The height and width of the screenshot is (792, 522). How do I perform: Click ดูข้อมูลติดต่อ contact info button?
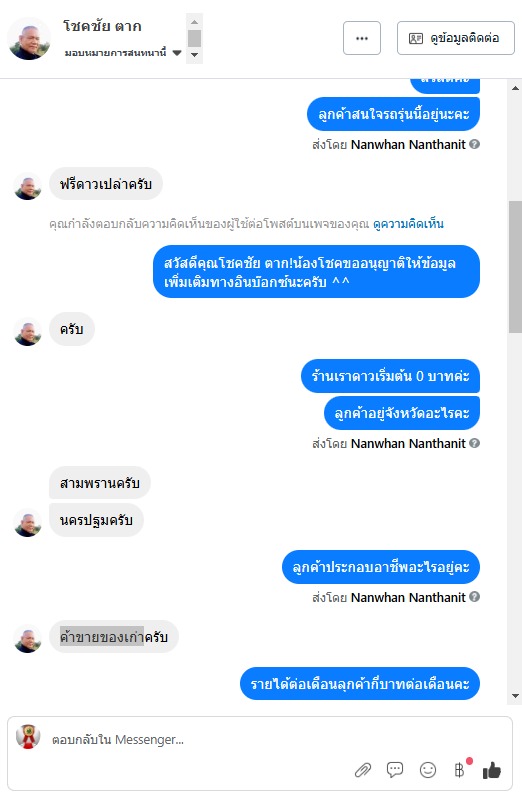(x=456, y=38)
